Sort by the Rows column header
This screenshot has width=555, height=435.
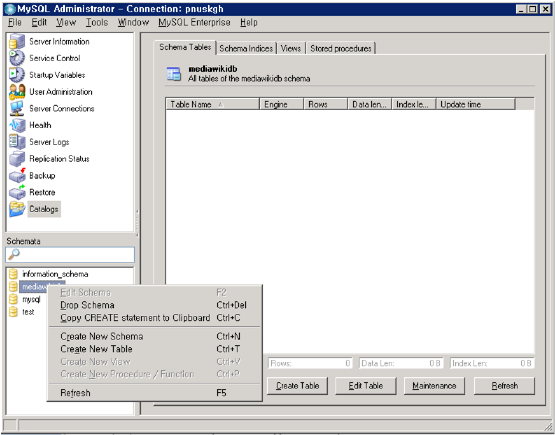[326, 104]
